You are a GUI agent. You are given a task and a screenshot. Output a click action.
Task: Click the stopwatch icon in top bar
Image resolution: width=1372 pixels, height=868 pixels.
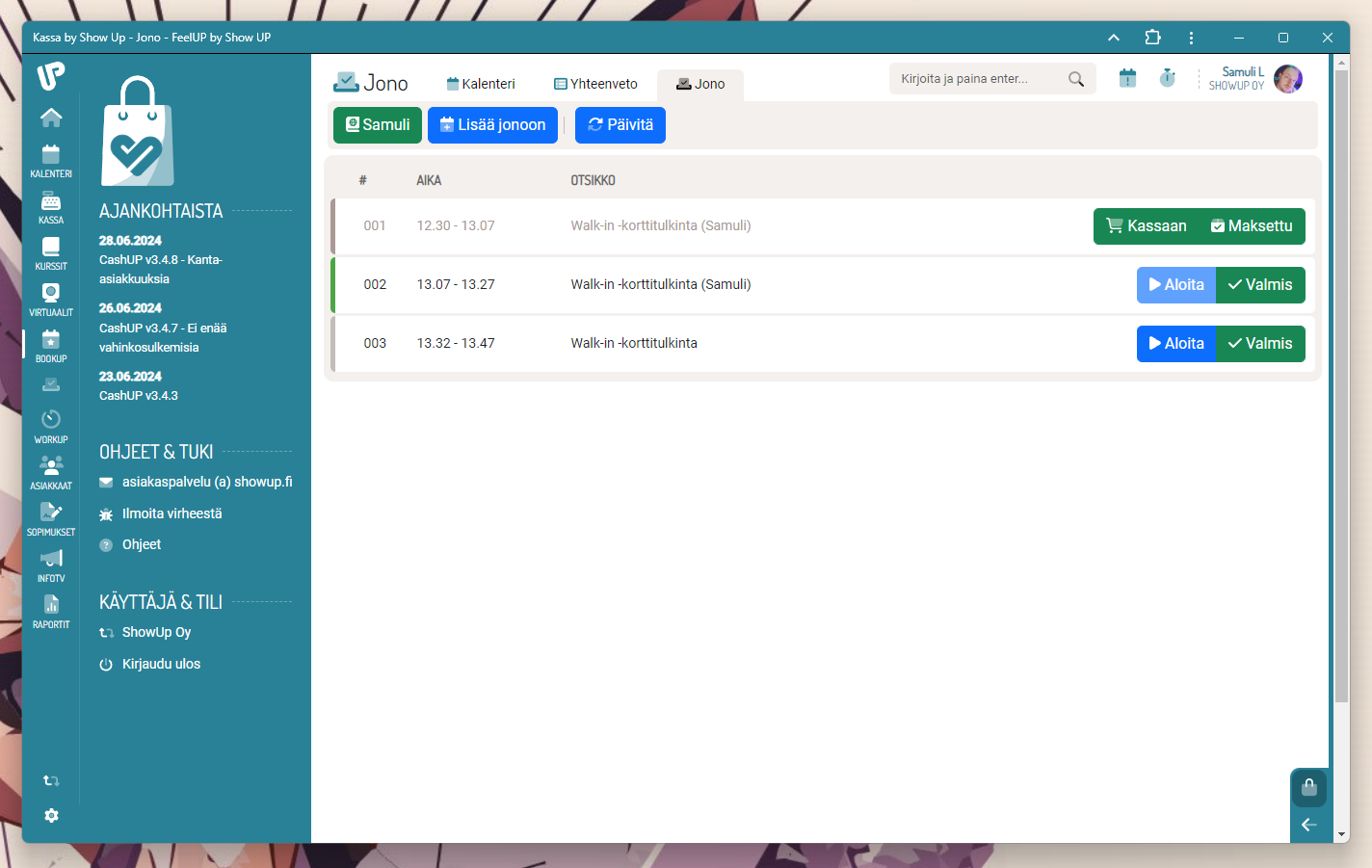pyautogui.click(x=1167, y=78)
